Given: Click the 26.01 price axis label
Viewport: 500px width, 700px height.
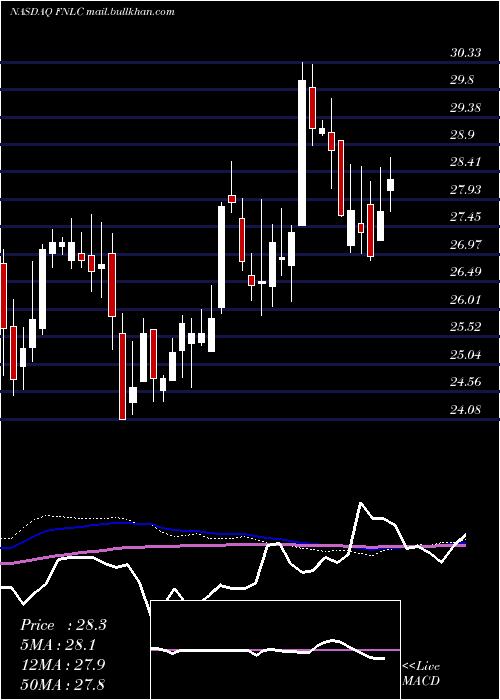Looking at the screenshot, I should [x=466, y=300].
